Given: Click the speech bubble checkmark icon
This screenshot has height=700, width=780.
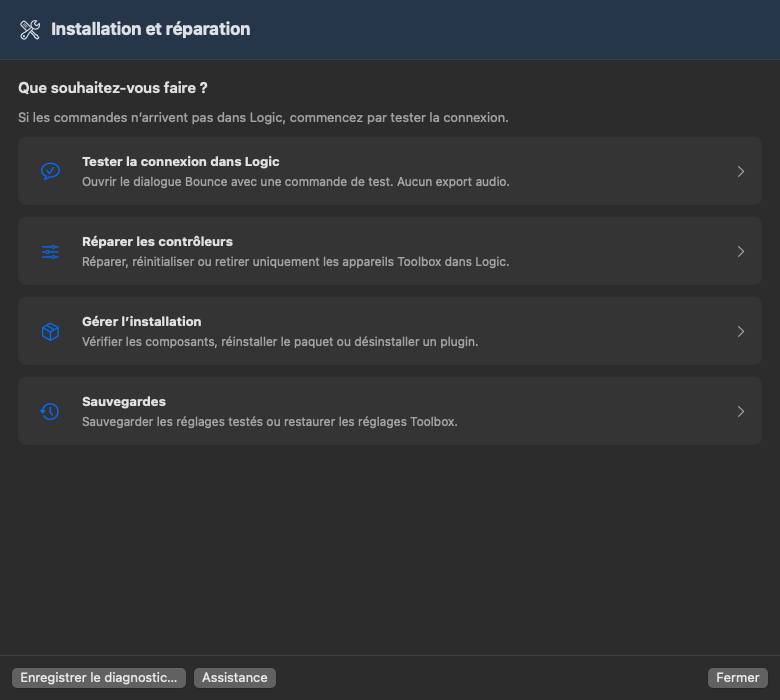Looking at the screenshot, I should click(x=50, y=171).
